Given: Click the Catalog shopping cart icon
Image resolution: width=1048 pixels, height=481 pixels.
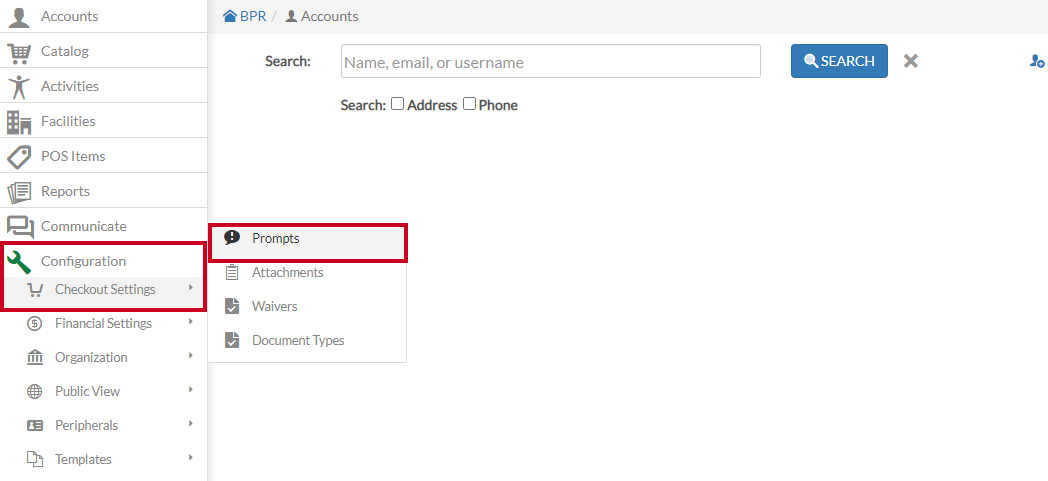Looking at the screenshot, I should pyautogui.click(x=19, y=52).
